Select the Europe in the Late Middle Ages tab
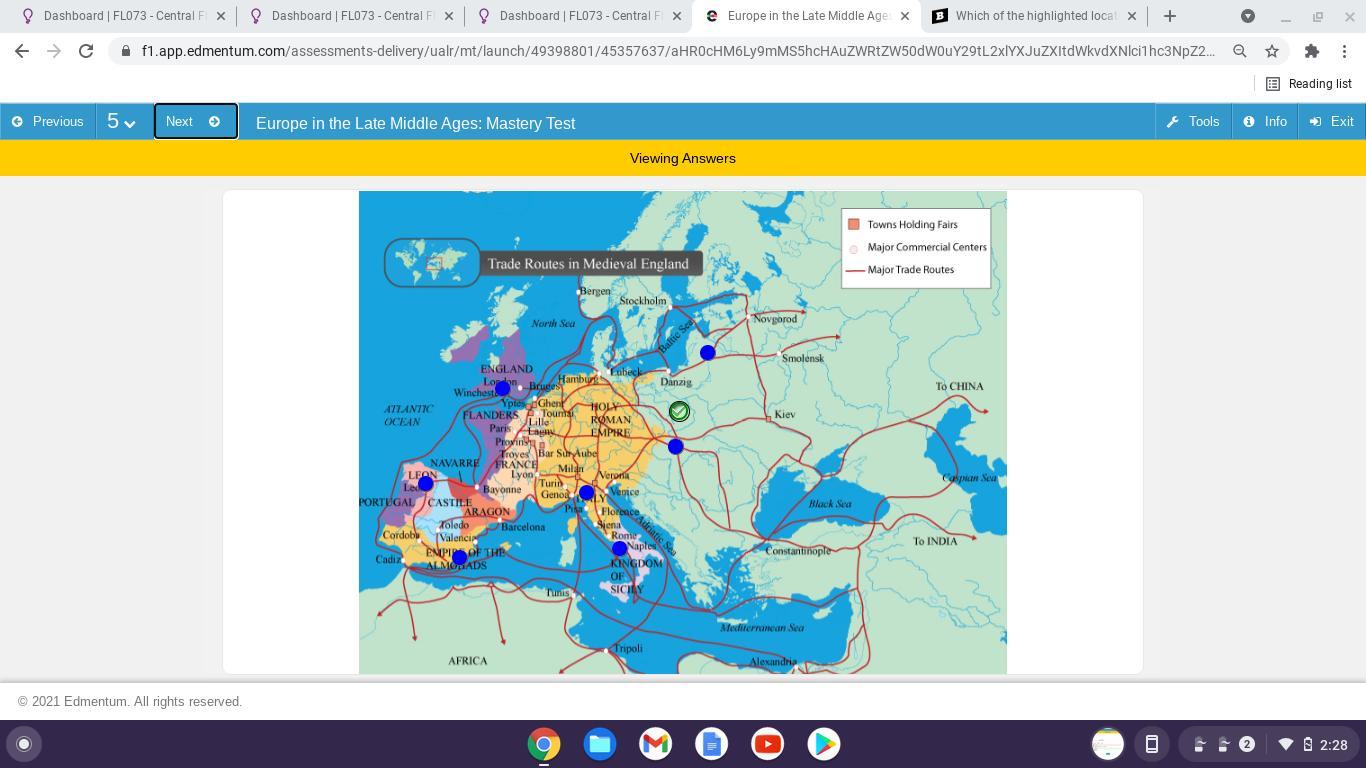The image size is (1366, 768). [x=806, y=16]
